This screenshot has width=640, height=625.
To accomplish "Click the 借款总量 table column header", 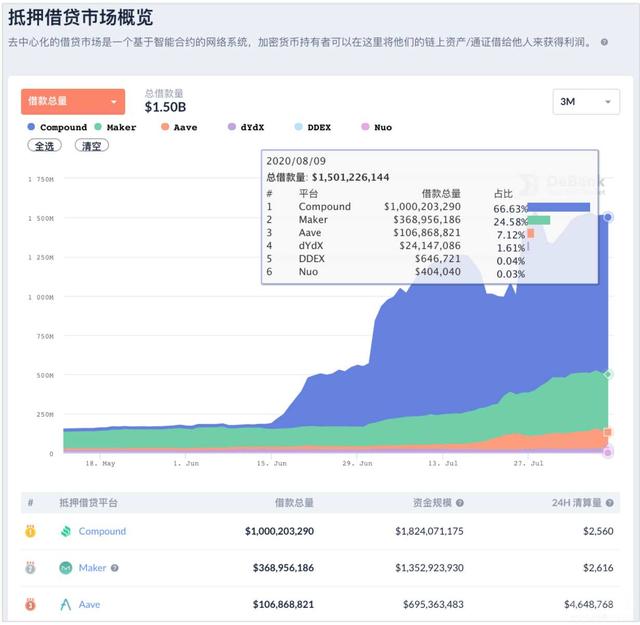I will [294, 503].
